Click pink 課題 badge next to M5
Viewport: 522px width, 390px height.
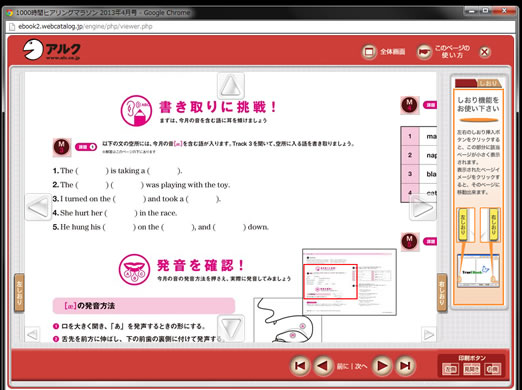coord(430,241)
